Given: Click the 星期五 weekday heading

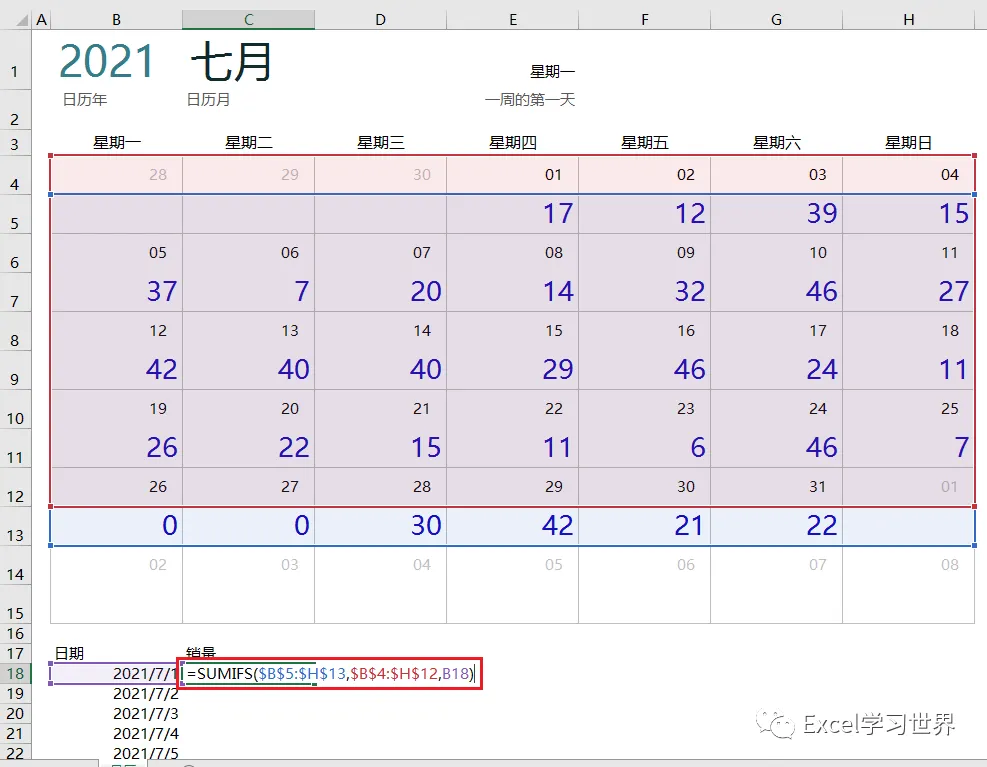Looking at the screenshot, I should pyautogui.click(x=645, y=143).
